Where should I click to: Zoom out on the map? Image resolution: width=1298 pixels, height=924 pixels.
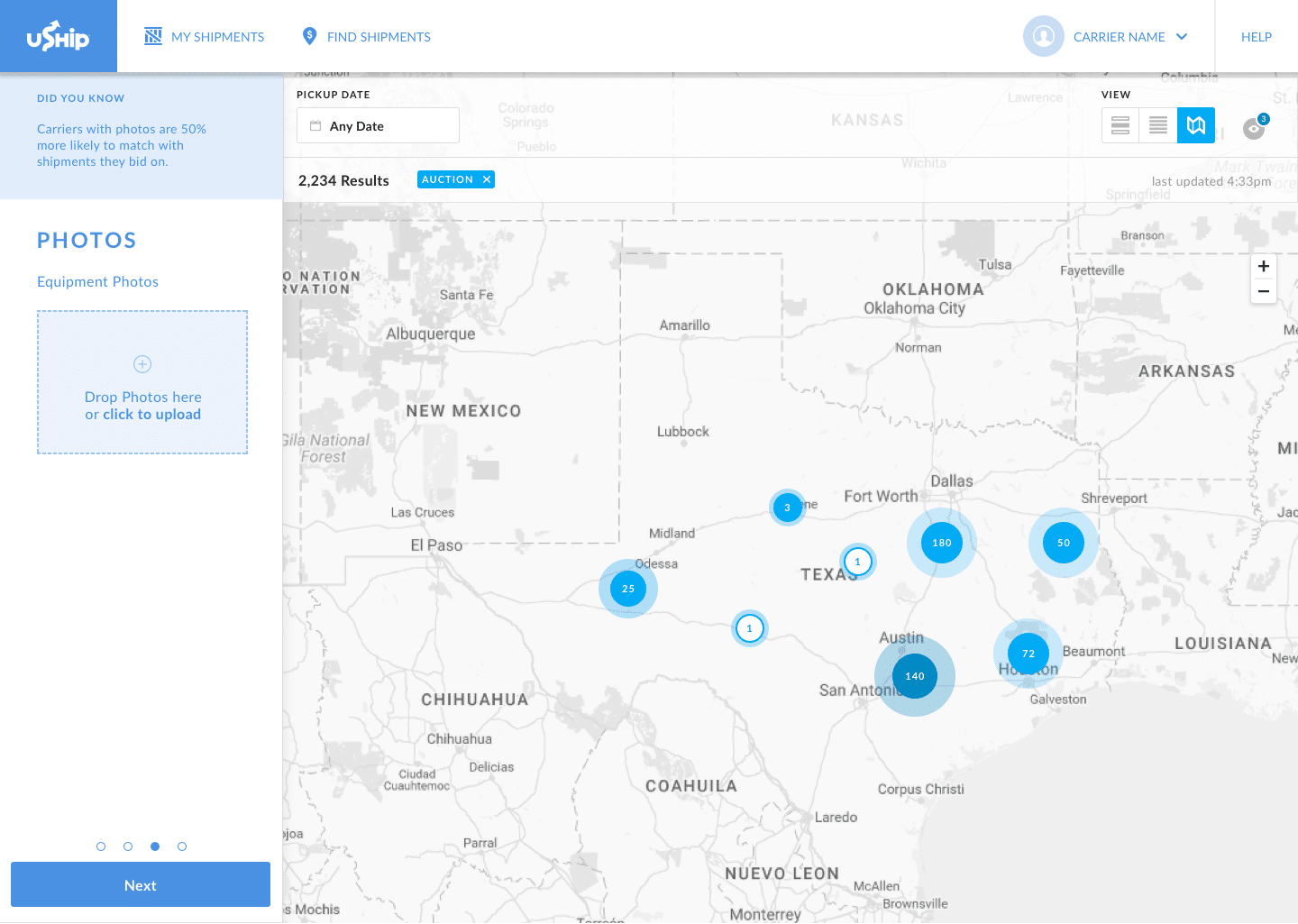[x=1264, y=291]
